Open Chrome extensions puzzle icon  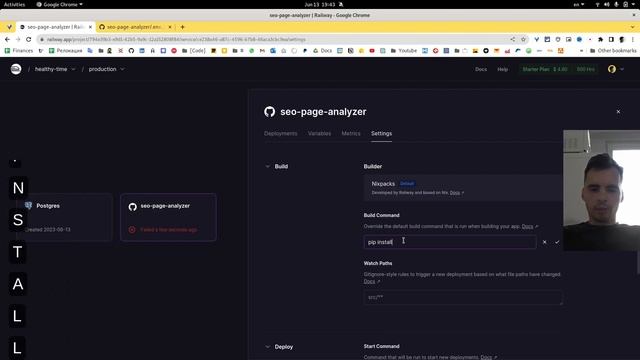[600, 40]
